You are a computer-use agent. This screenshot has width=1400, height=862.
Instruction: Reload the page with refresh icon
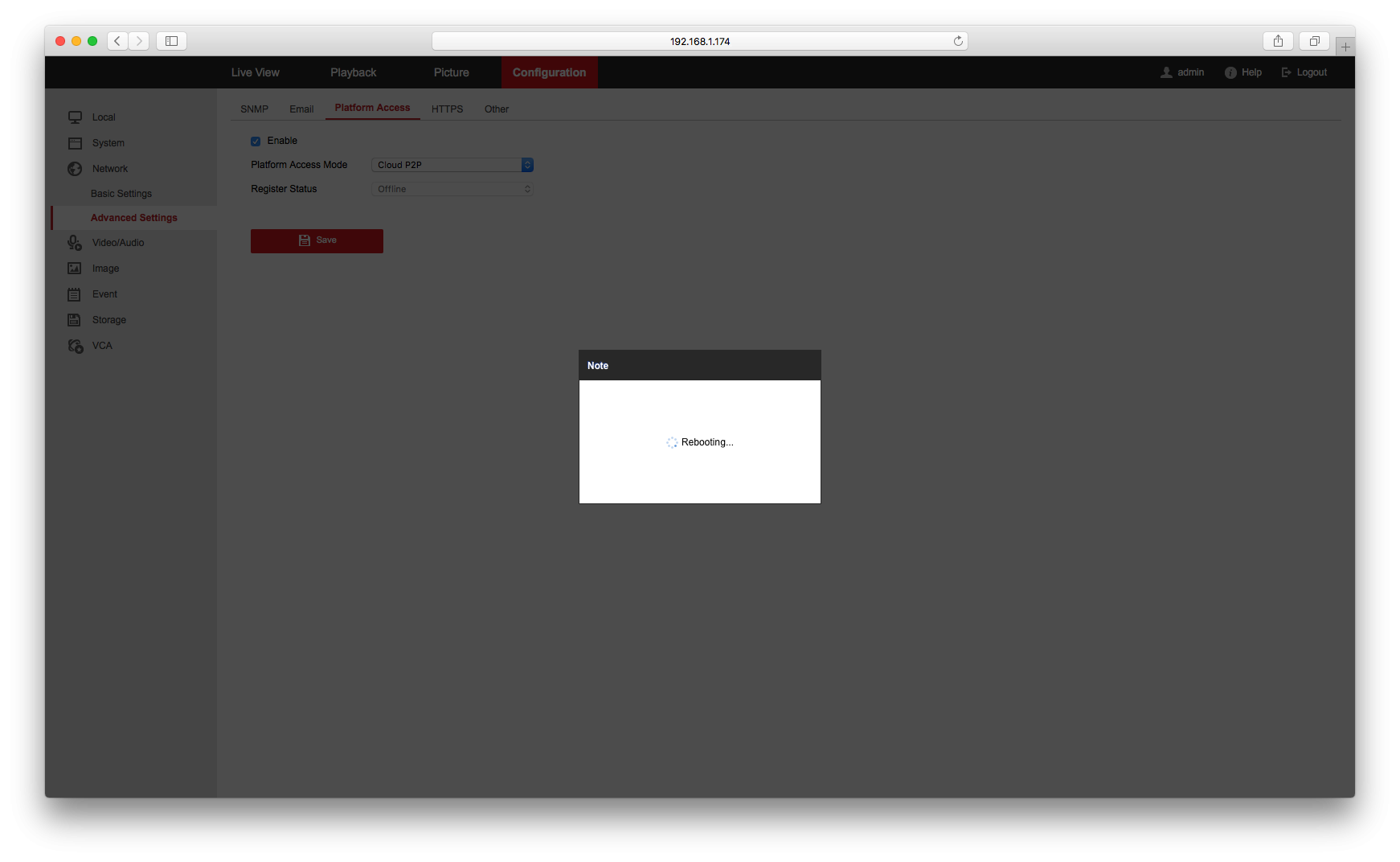958,41
